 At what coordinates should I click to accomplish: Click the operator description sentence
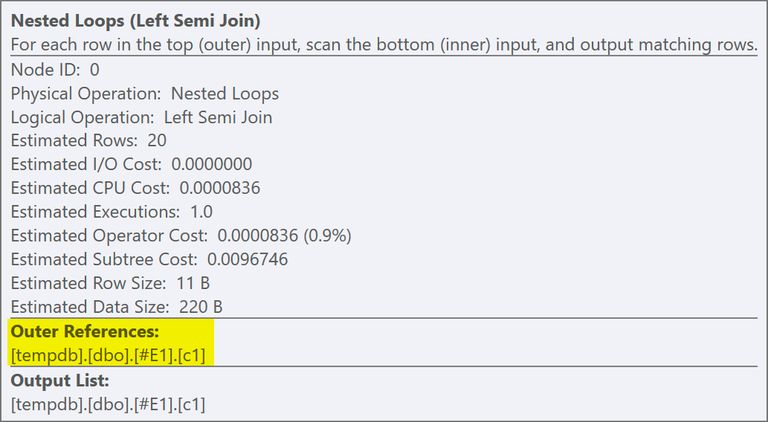click(x=384, y=46)
